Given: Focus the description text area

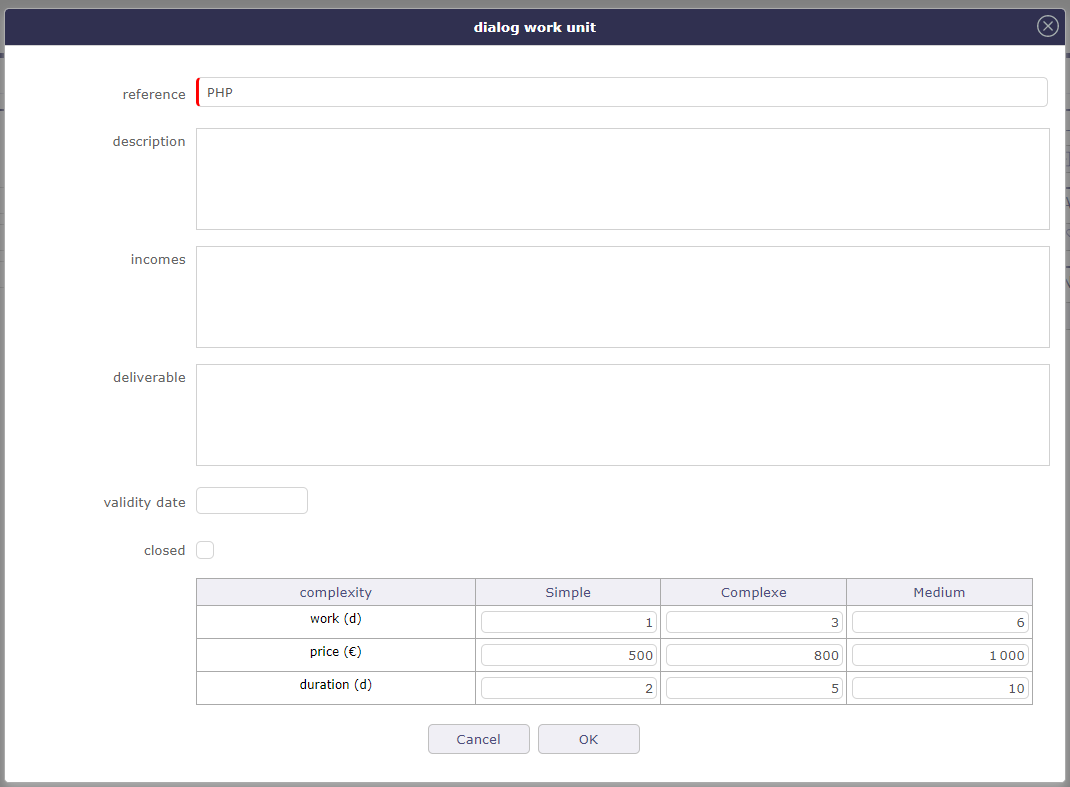Looking at the screenshot, I should coord(621,179).
